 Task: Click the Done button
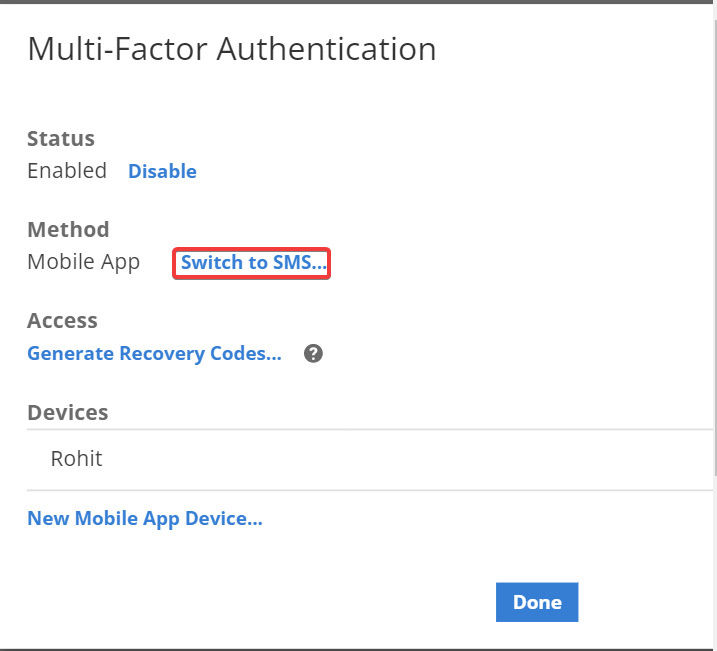pyautogui.click(x=537, y=602)
